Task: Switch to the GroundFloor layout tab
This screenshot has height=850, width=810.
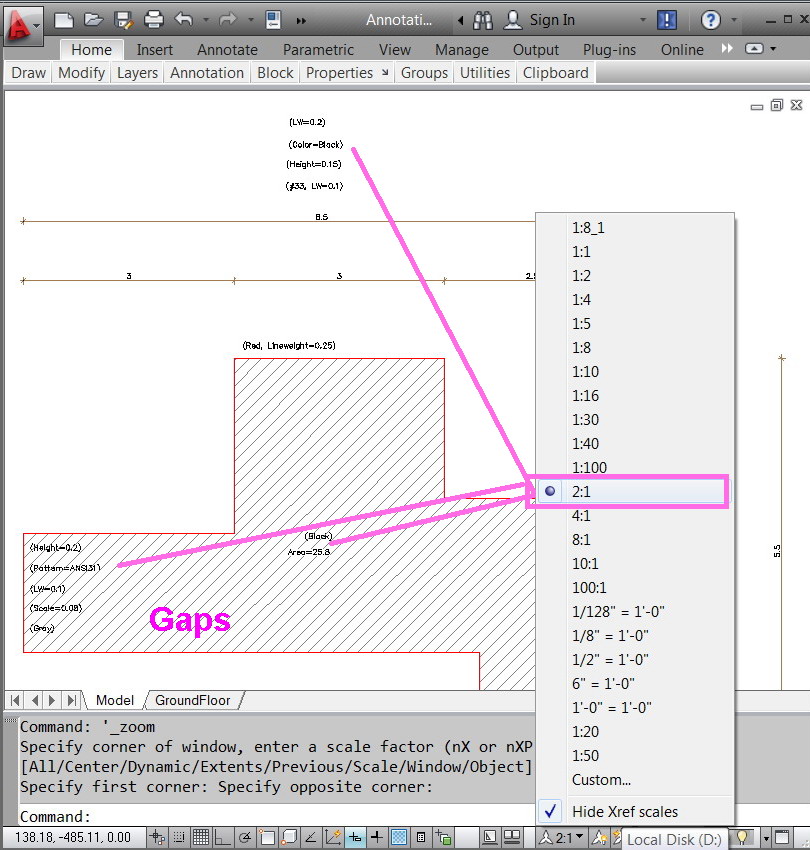Action: pos(195,700)
